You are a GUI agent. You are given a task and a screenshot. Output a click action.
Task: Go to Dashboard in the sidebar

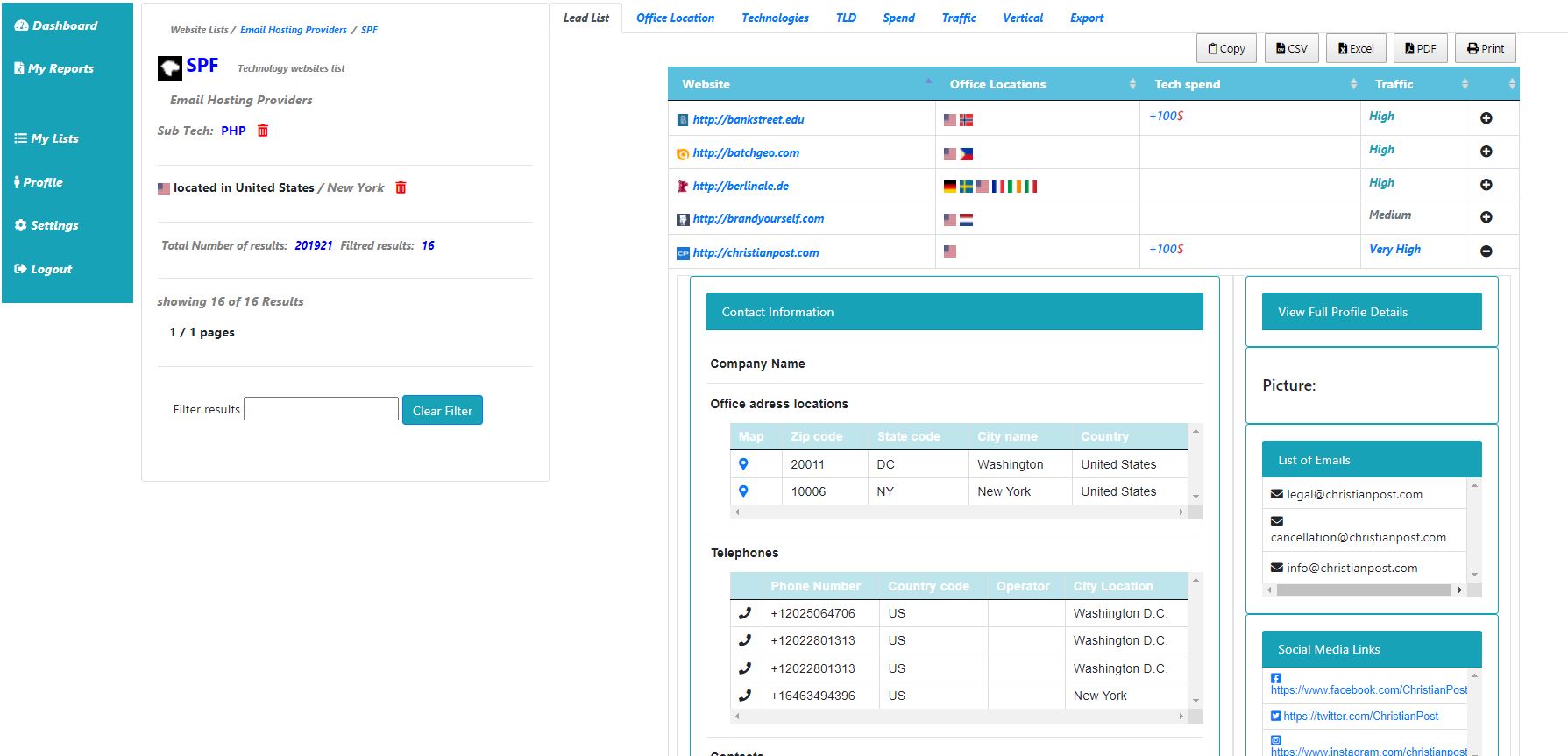56,25
